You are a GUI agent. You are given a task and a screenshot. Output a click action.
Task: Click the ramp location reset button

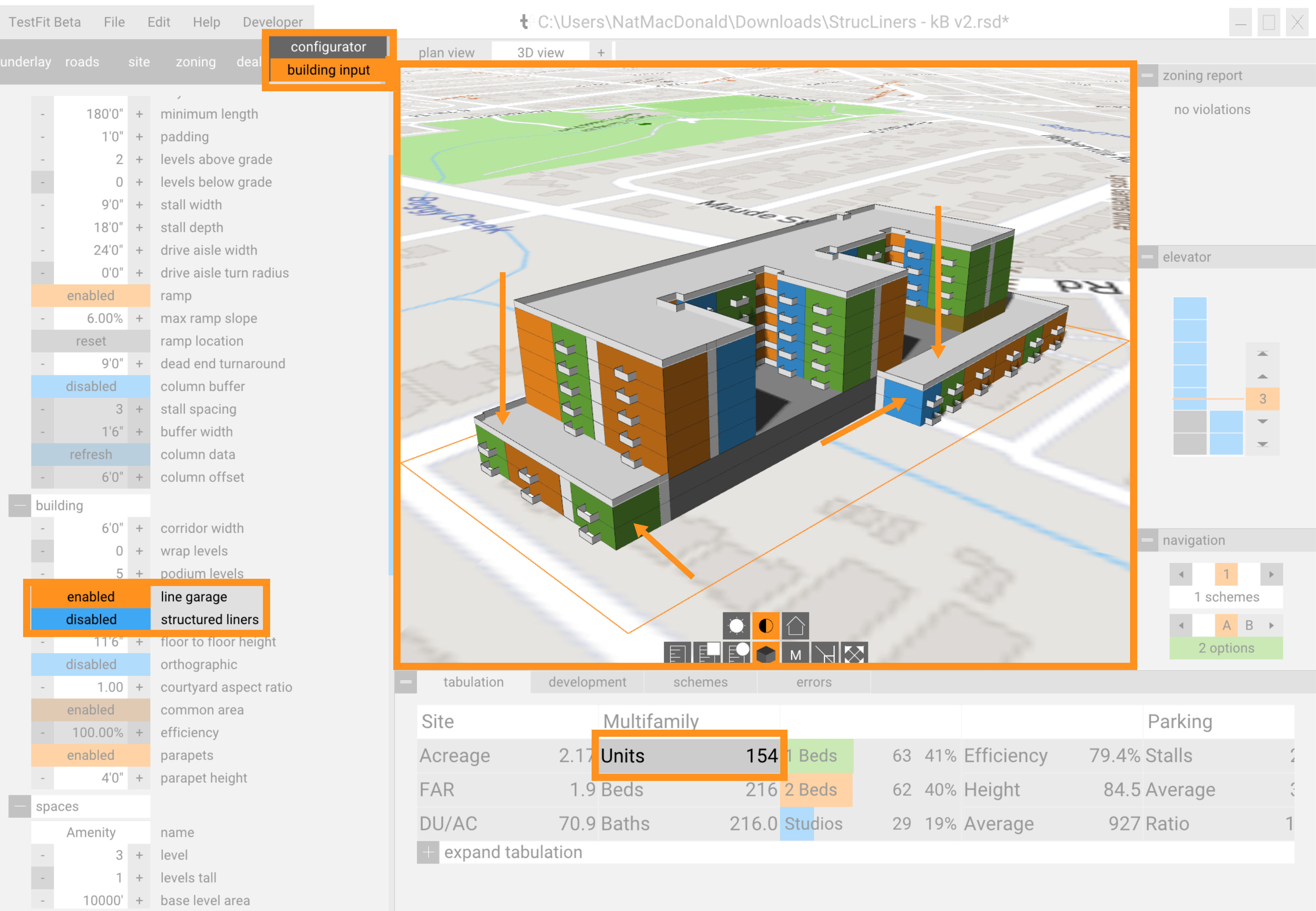coord(91,341)
